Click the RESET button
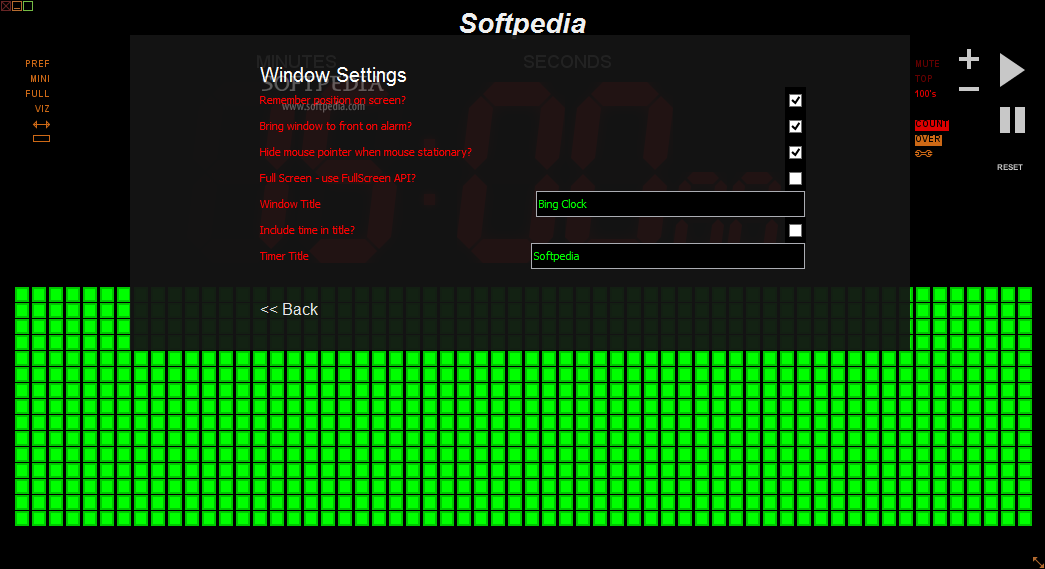The height and width of the screenshot is (569, 1045). click(1010, 167)
